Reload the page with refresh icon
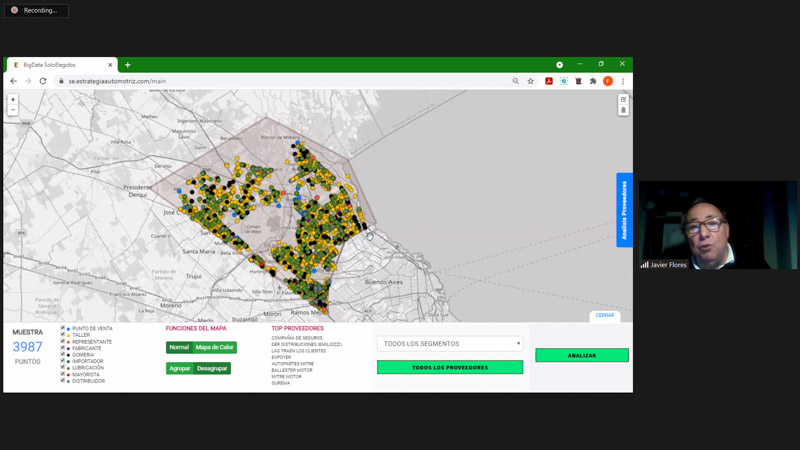 coord(43,81)
